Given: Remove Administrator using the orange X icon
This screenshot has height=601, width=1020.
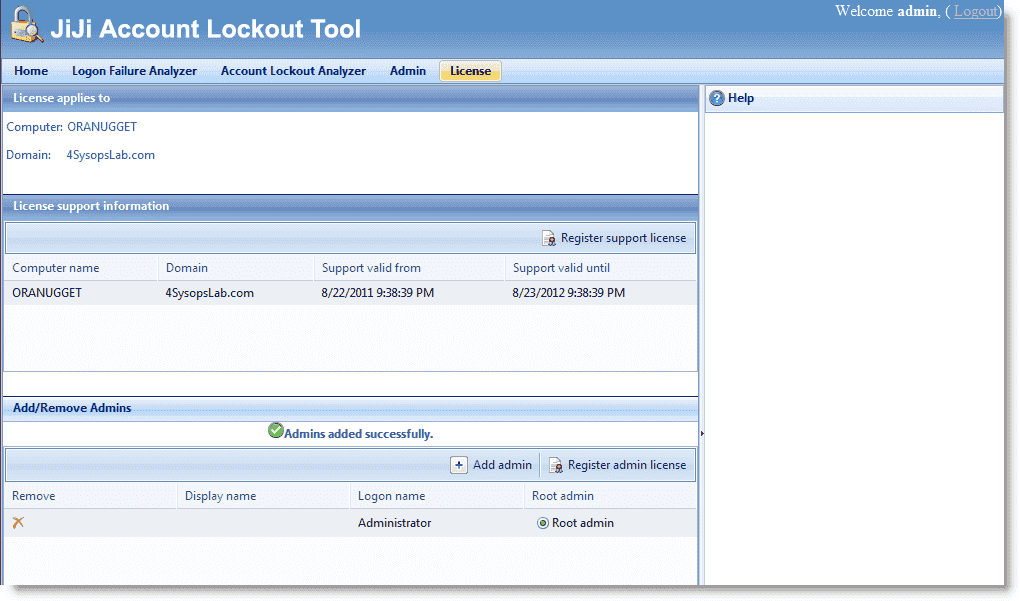Looking at the screenshot, I should point(18,522).
